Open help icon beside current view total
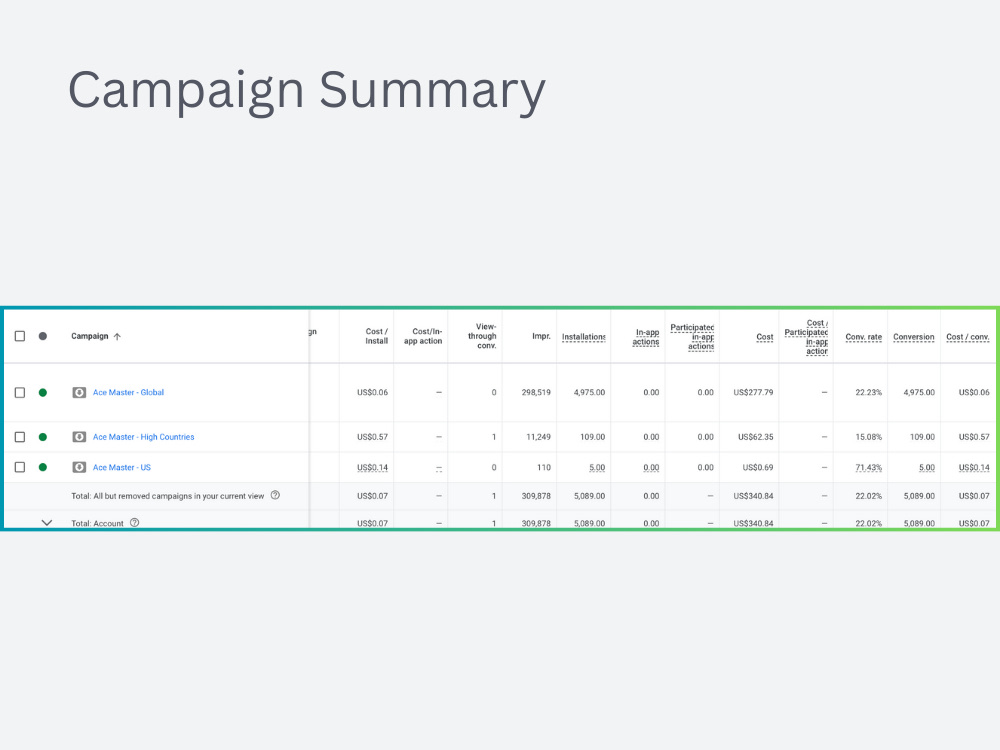 pos(276,495)
